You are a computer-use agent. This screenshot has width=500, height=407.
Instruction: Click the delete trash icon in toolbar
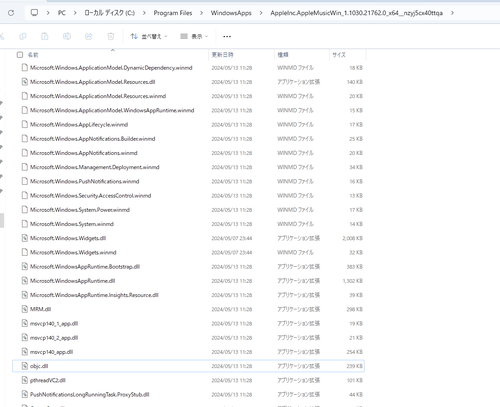click(x=111, y=36)
